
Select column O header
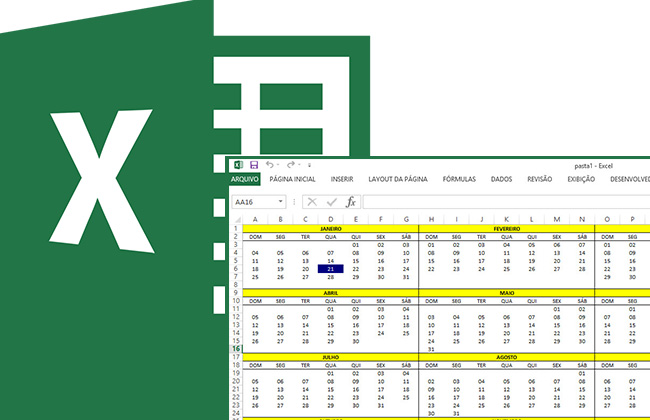(607, 219)
